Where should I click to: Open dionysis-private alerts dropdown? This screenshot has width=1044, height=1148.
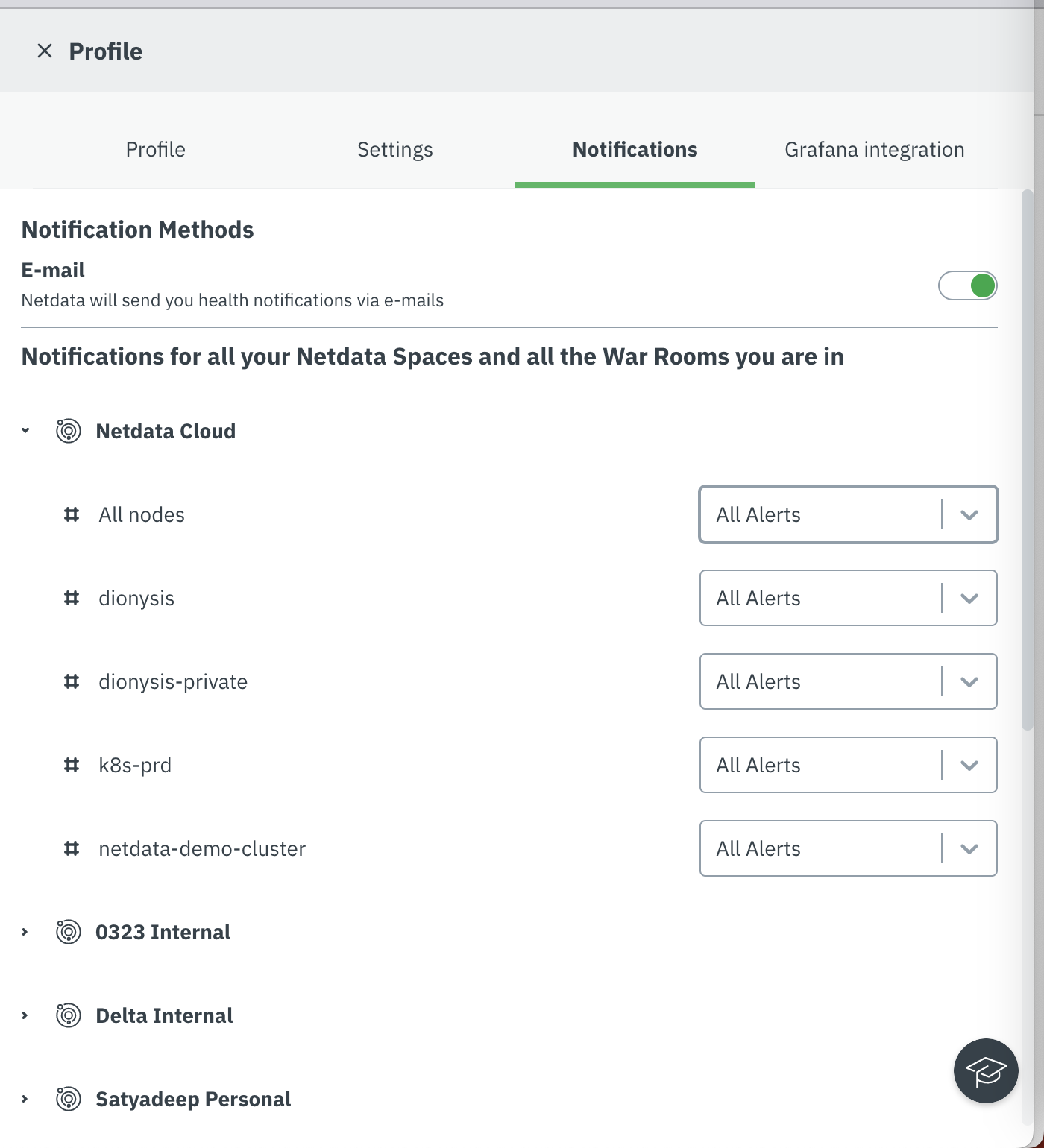point(848,681)
